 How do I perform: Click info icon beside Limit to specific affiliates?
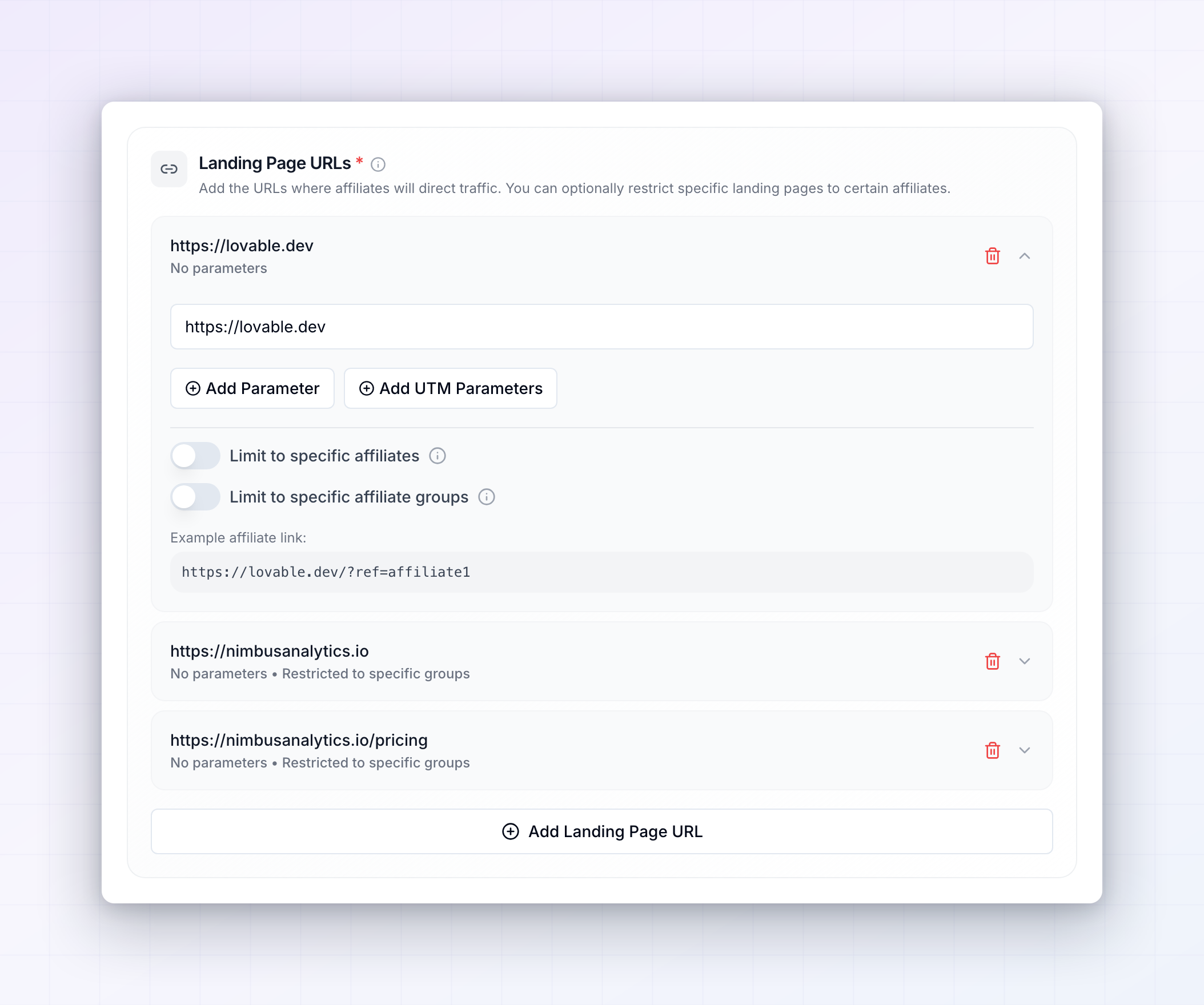438,456
